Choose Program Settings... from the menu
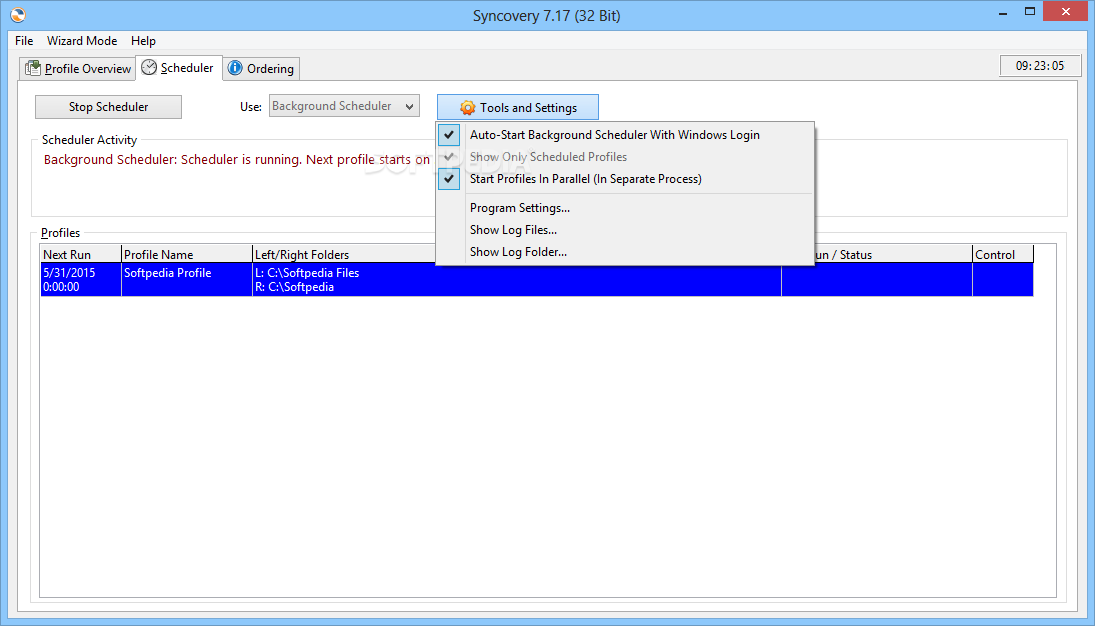1095x626 pixels. (624, 208)
